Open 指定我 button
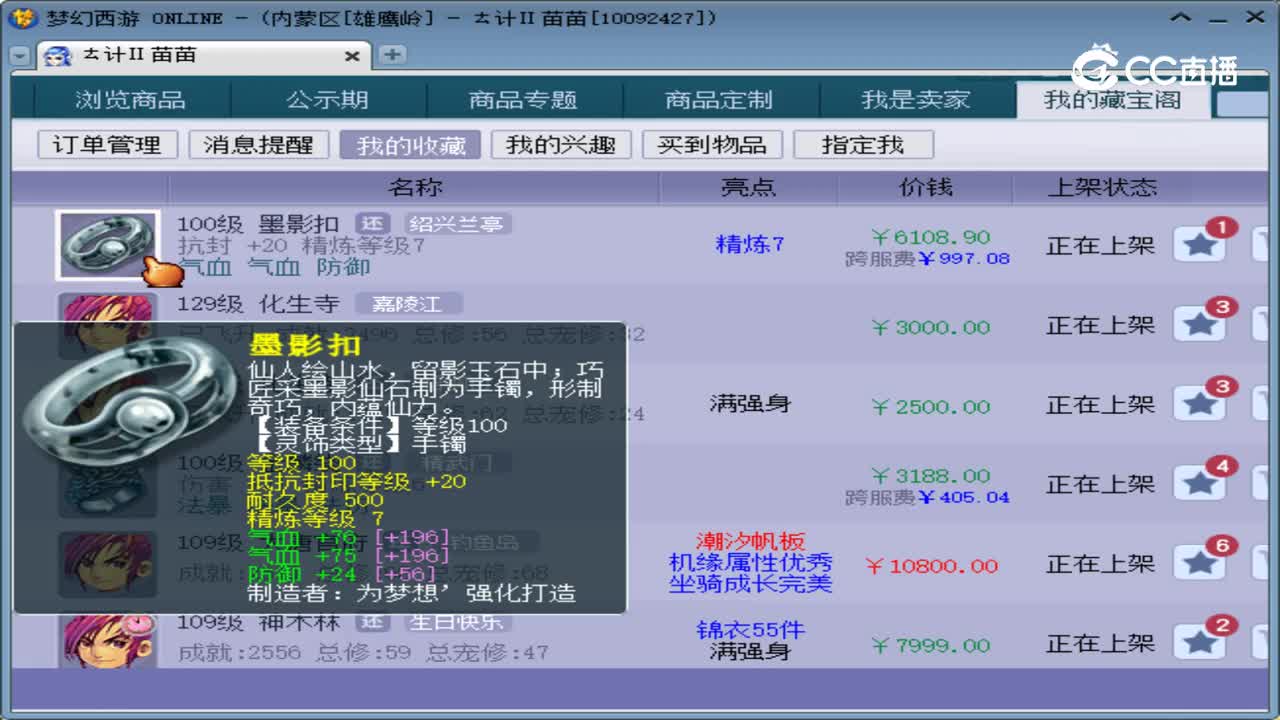The height and width of the screenshot is (720, 1280). point(863,145)
